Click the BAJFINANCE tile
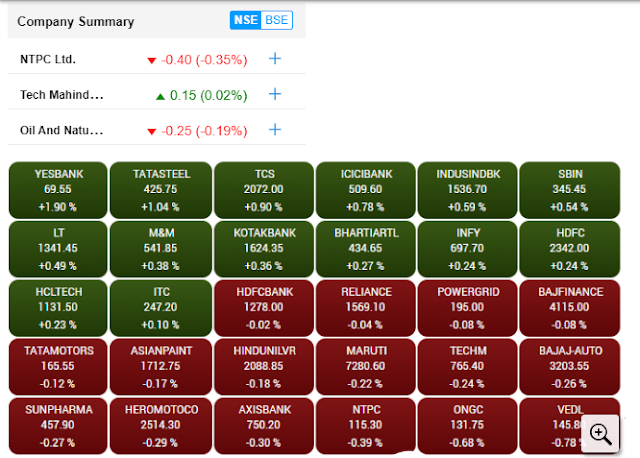The height and width of the screenshot is (458, 640). [x=570, y=308]
